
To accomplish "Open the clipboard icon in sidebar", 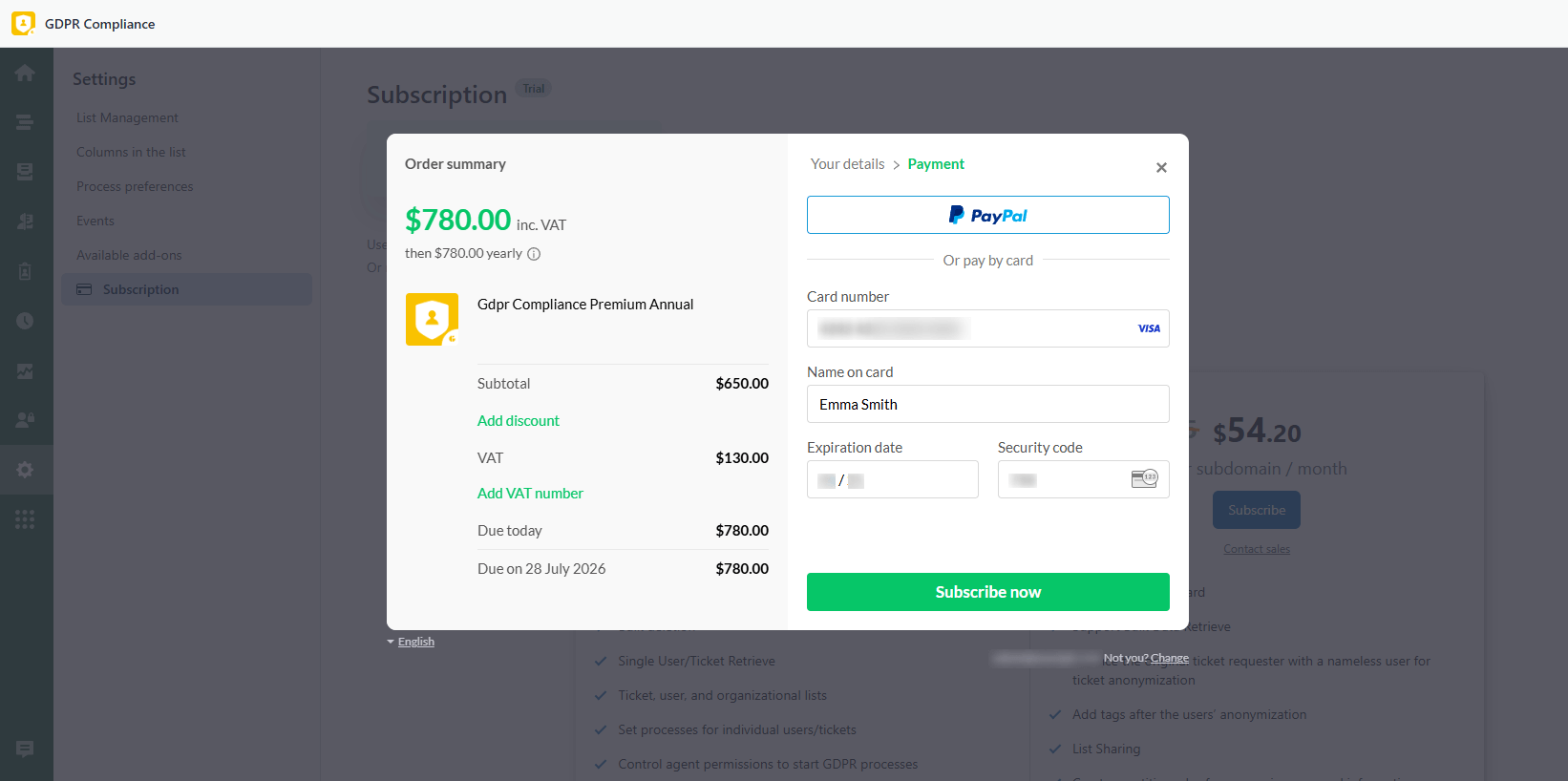I will [x=25, y=271].
